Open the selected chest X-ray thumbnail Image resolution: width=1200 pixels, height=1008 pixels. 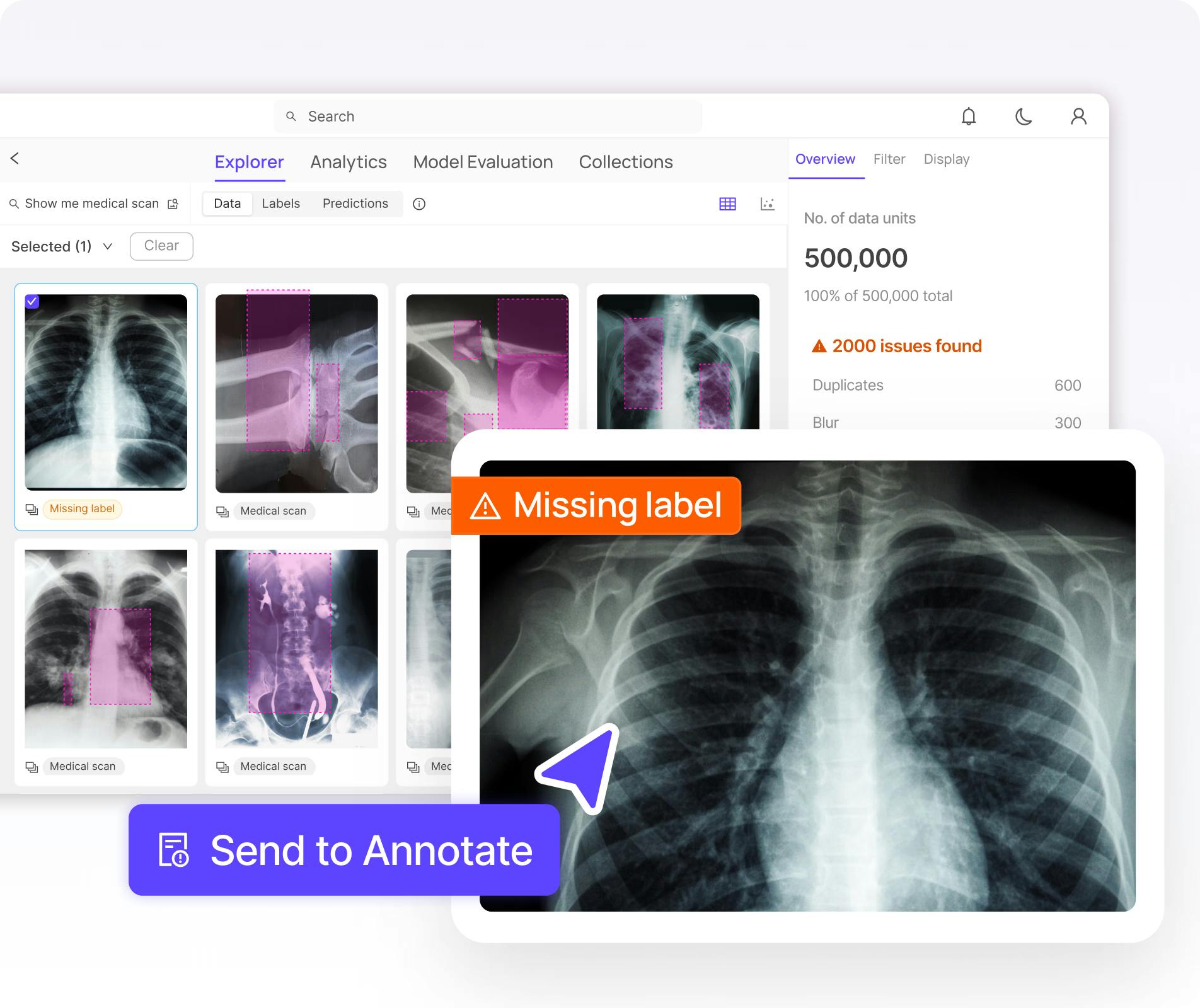[106, 392]
